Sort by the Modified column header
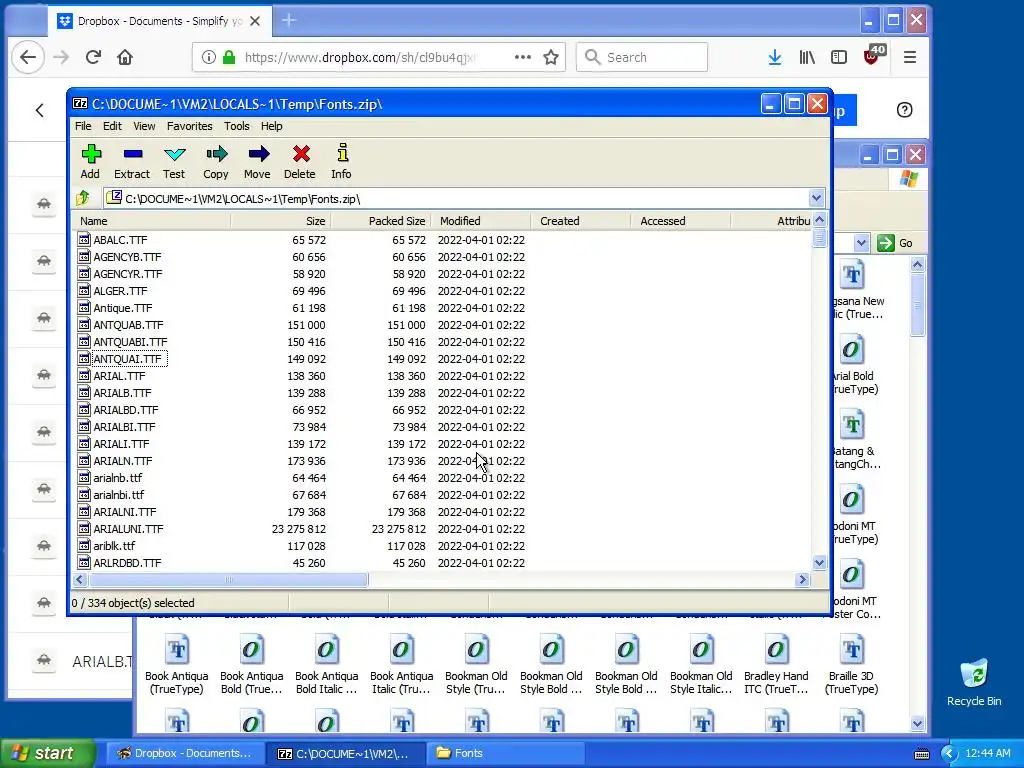This screenshot has width=1024, height=768. click(481, 221)
